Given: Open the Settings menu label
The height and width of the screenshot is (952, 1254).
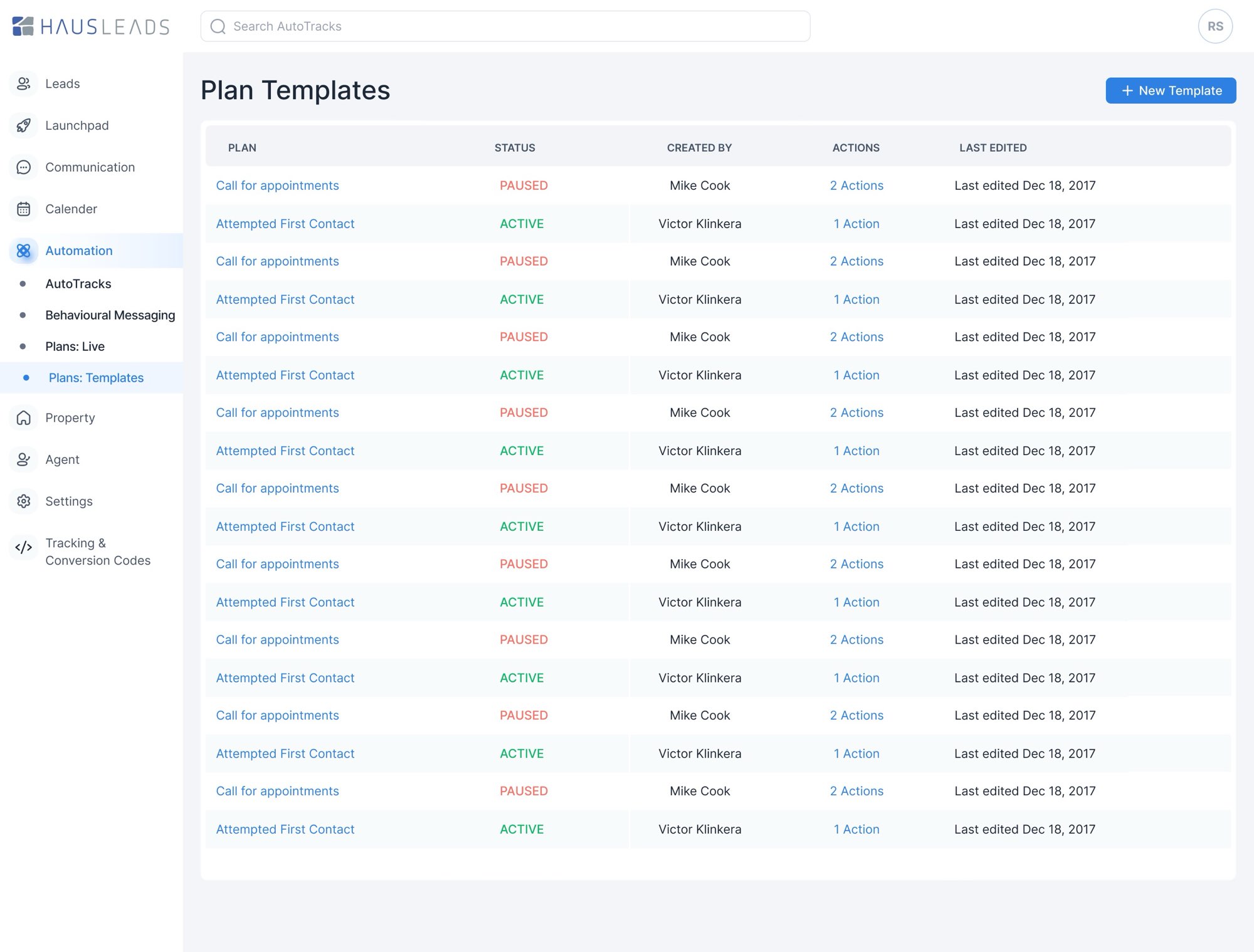Looking at the screenshot, I should point(69,501).
